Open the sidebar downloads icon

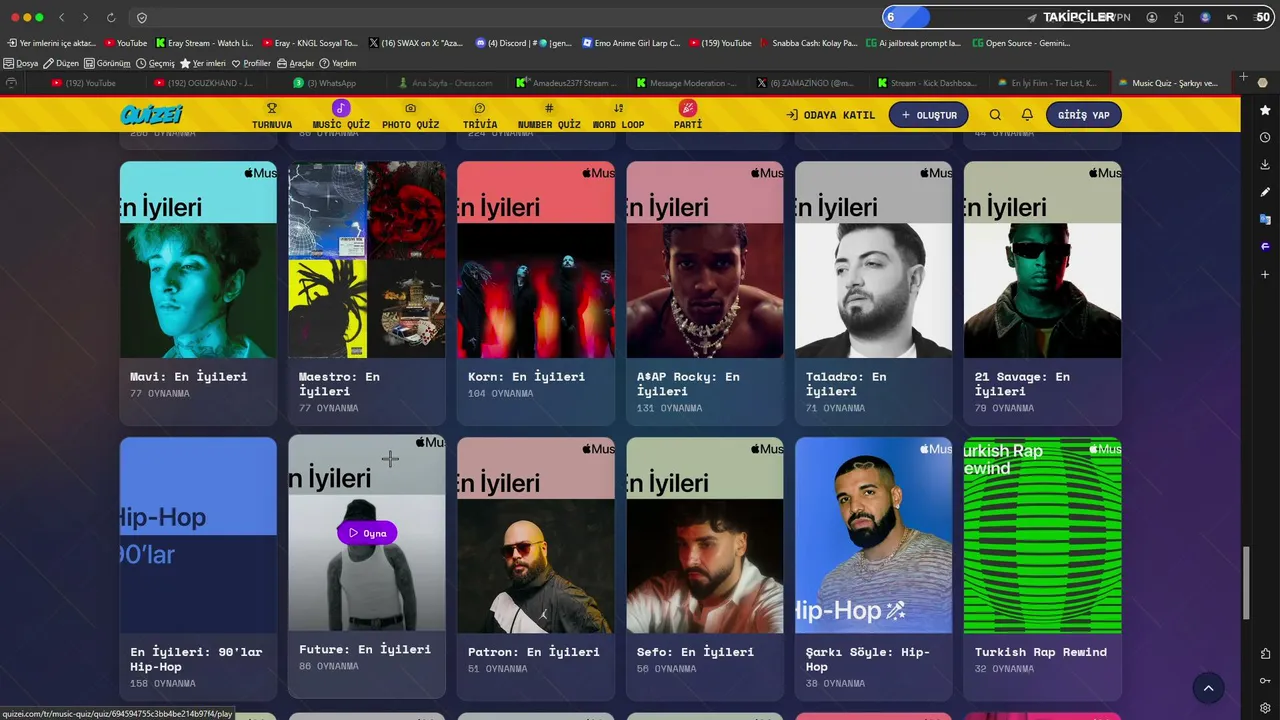click(x=1265, y=164)
